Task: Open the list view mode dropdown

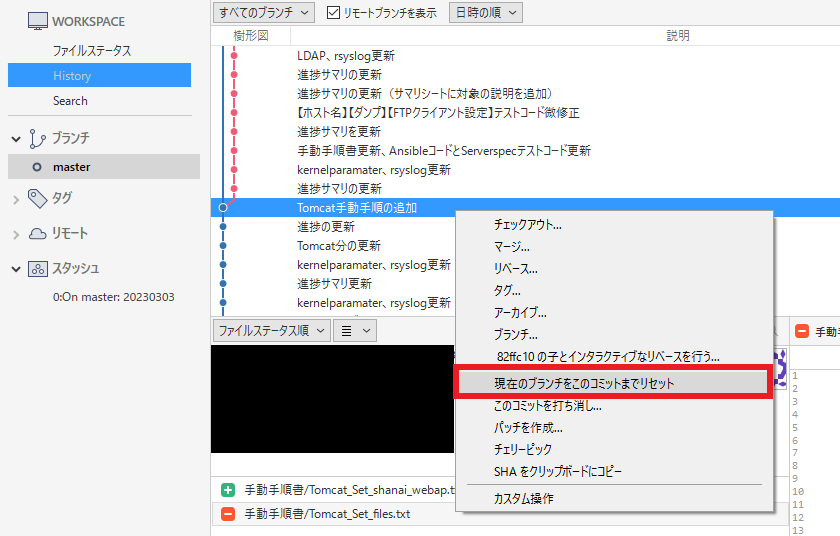Action: (x=355, y=330)
